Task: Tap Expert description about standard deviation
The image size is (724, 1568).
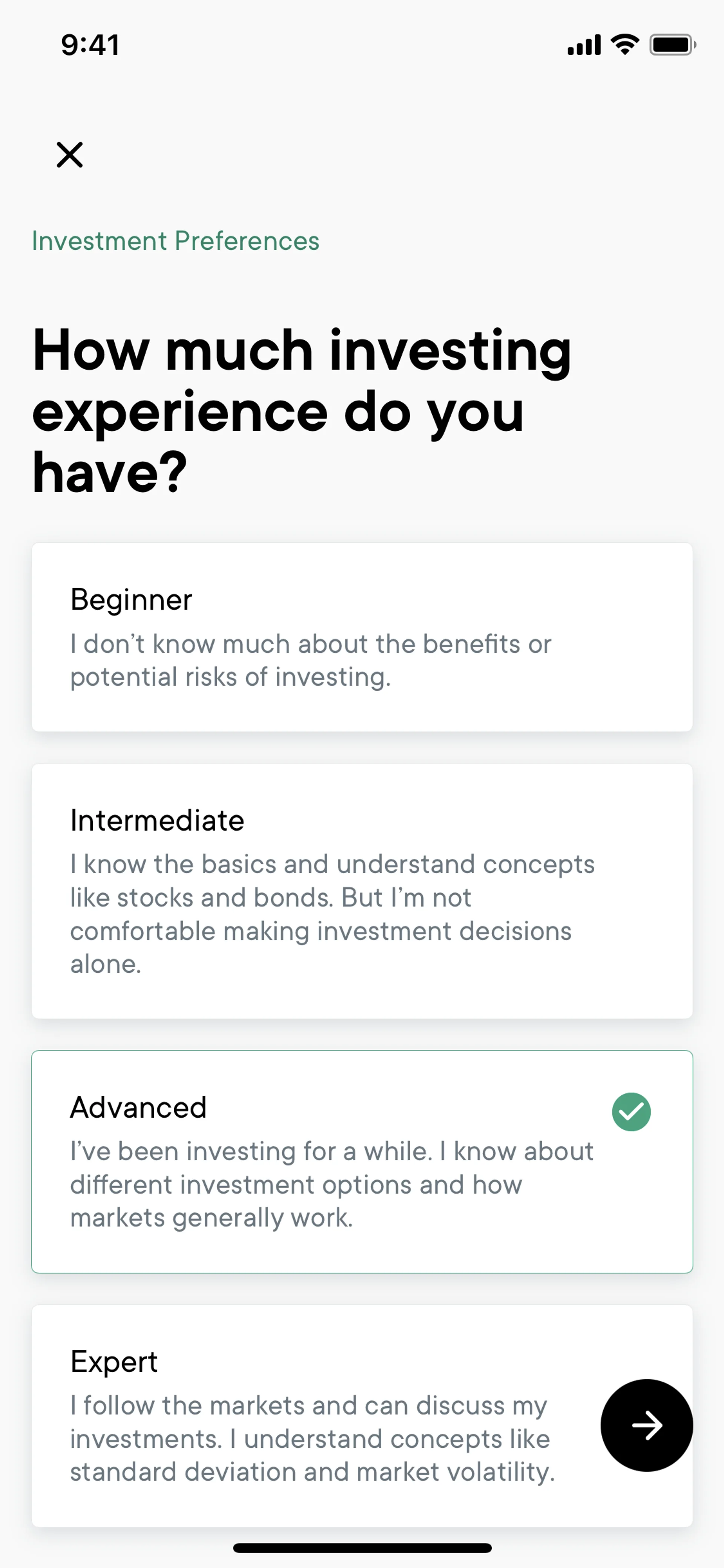Action: pos(311,1438)
